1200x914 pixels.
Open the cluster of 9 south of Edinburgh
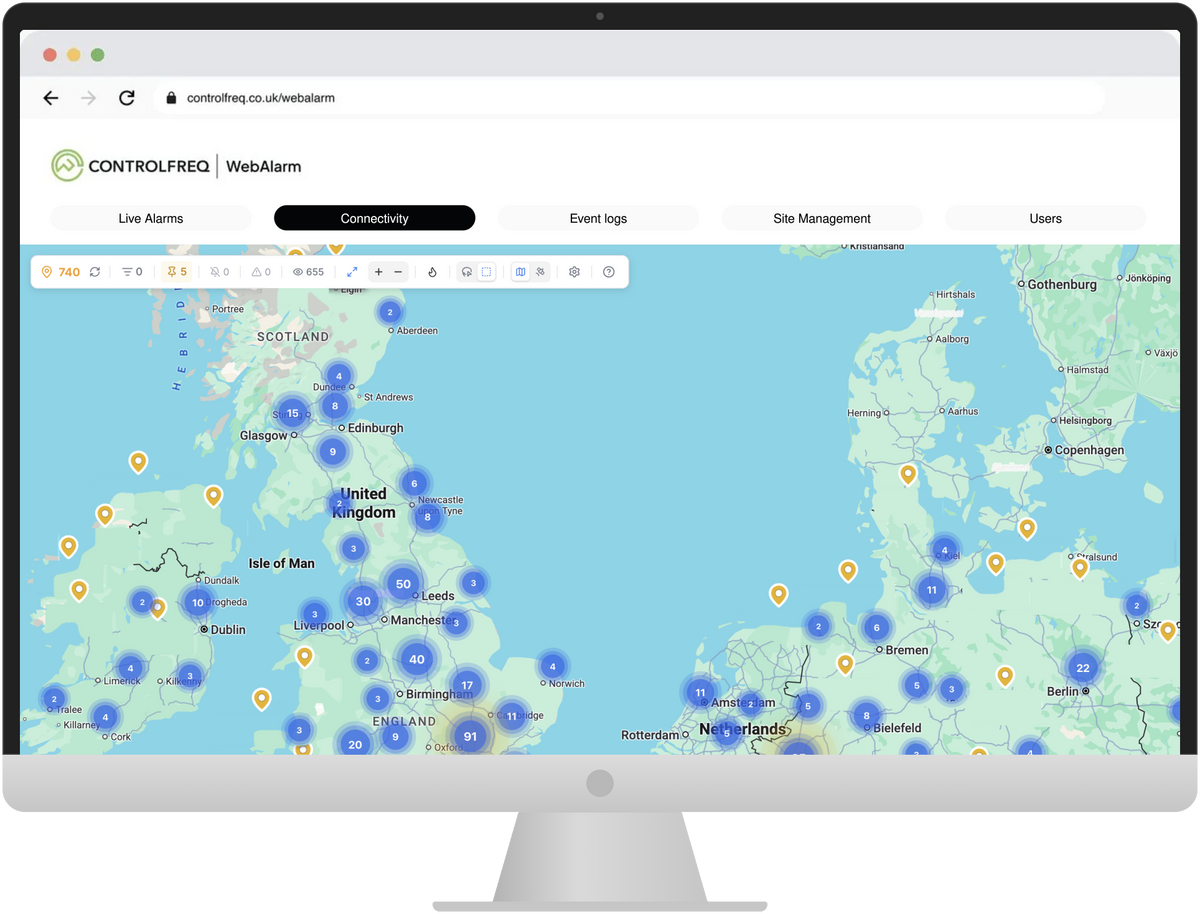333,452
